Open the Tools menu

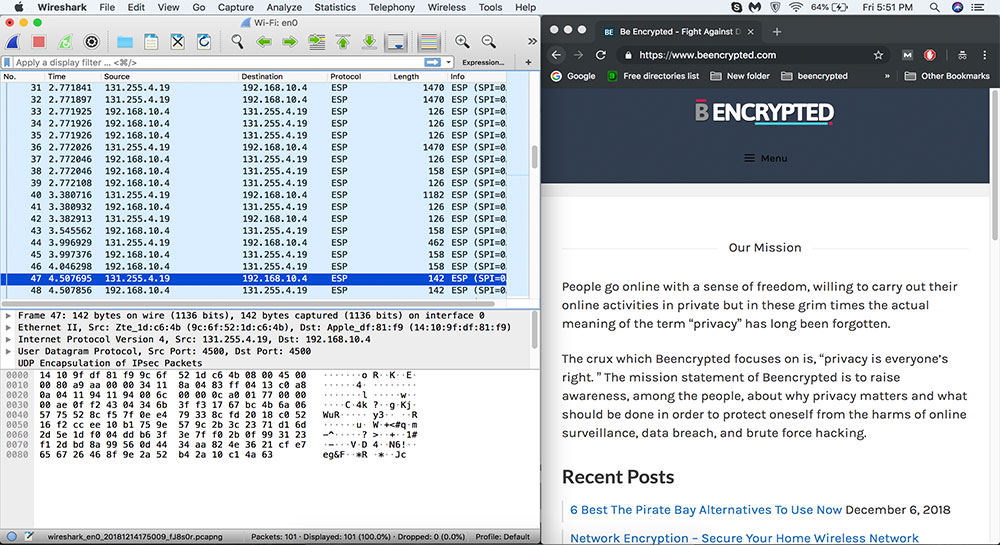click(490, 8)
